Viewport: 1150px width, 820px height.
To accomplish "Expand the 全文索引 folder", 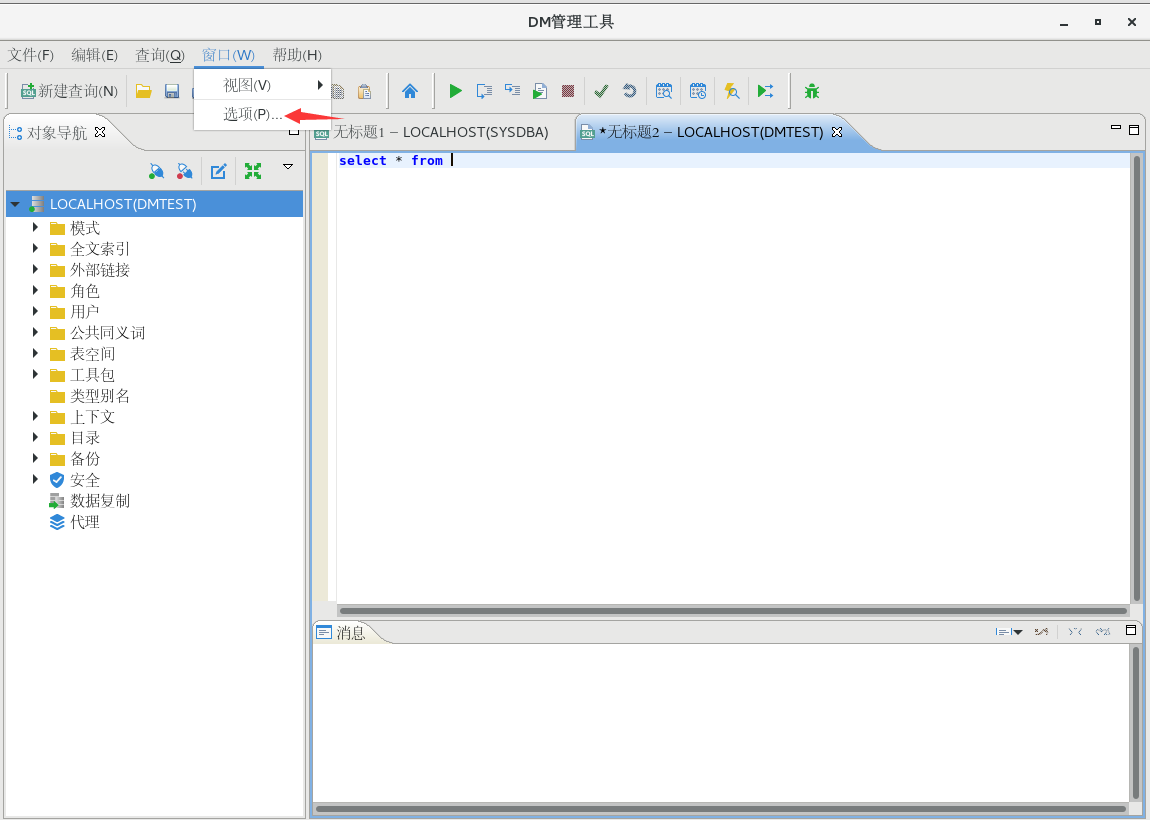I will pos(35,249).
